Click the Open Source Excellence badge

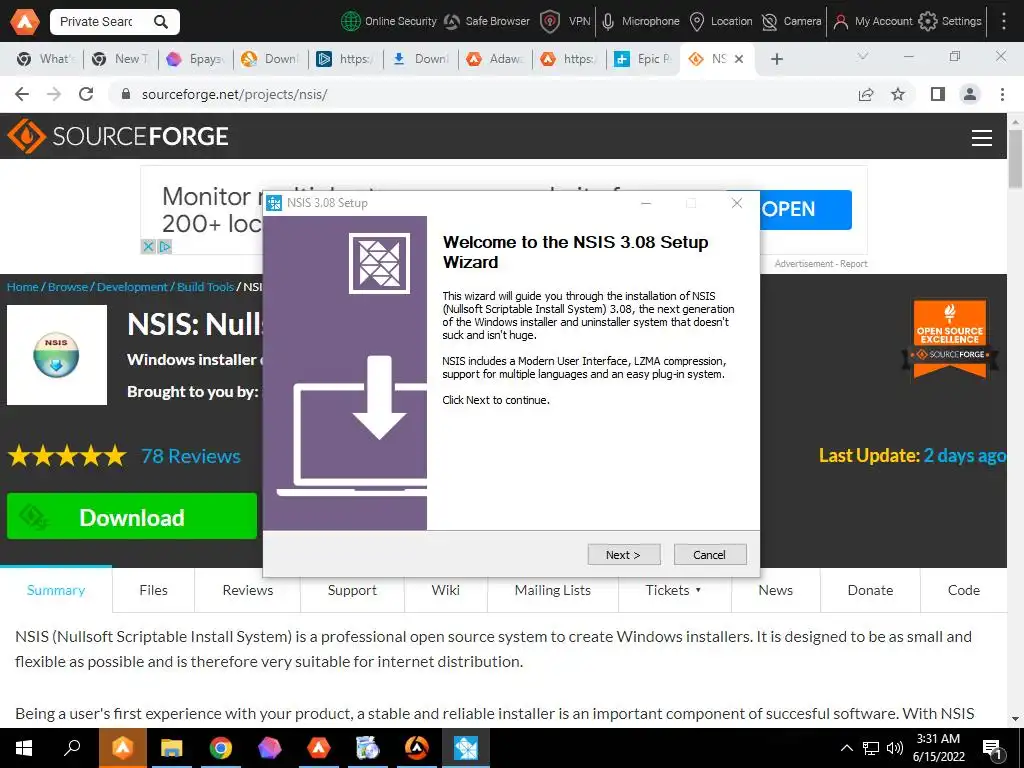pos(950,339)
